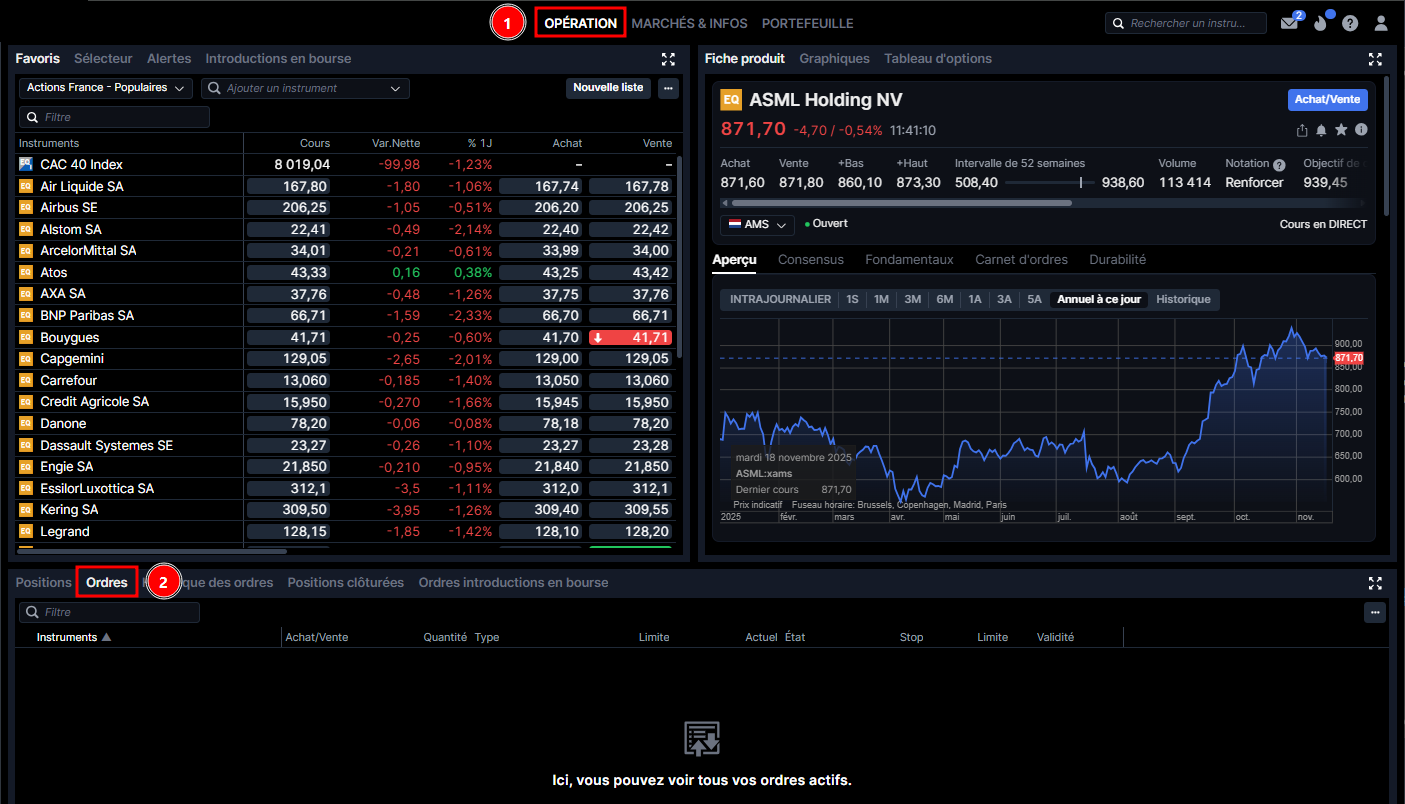Image resolution: width=1405 pixels, height=804 pixels.
Task: Click the flame trending icon
Action: pos(1320,23)
